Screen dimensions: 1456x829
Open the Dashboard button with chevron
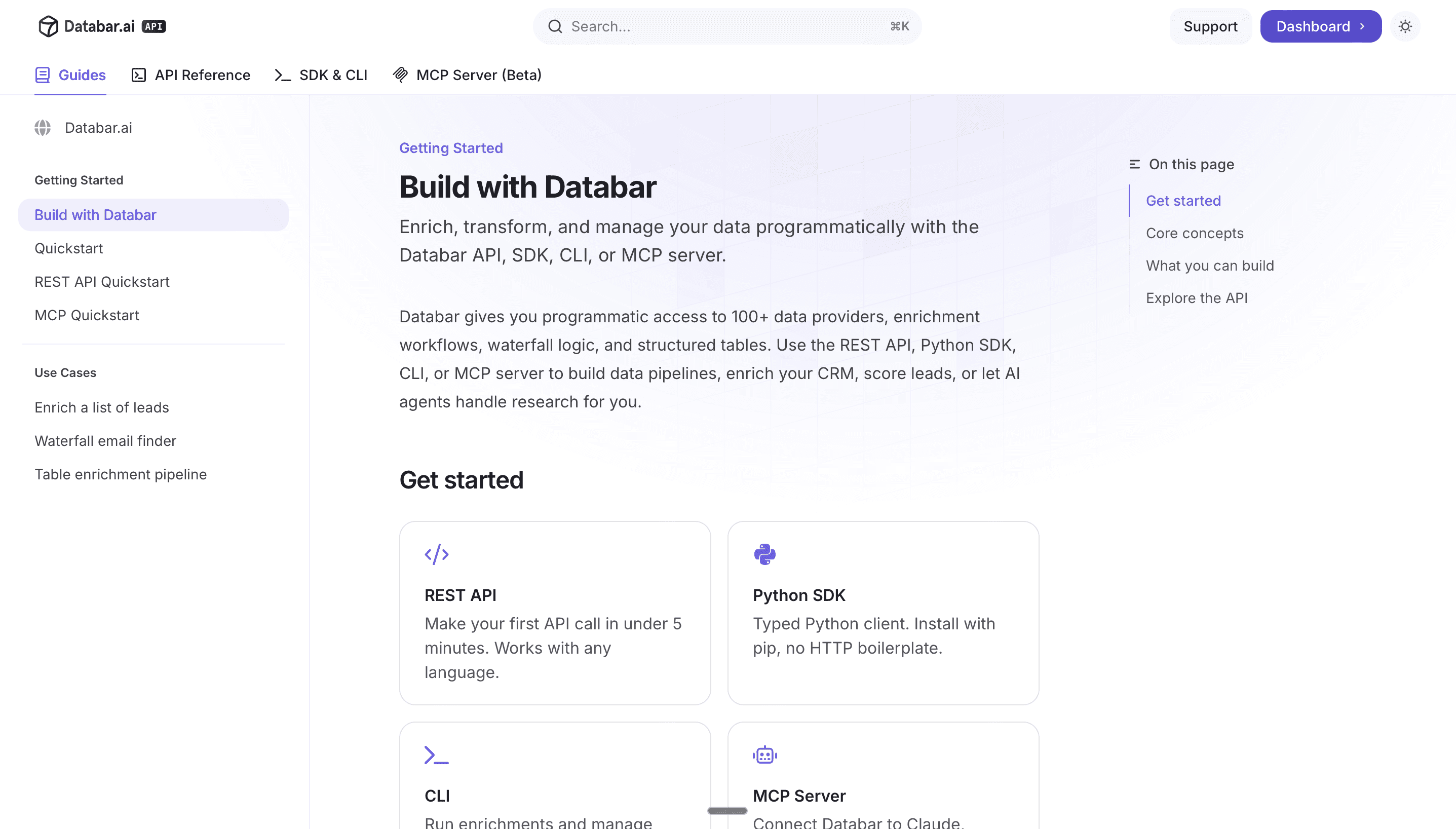(x=1320, y=26)
